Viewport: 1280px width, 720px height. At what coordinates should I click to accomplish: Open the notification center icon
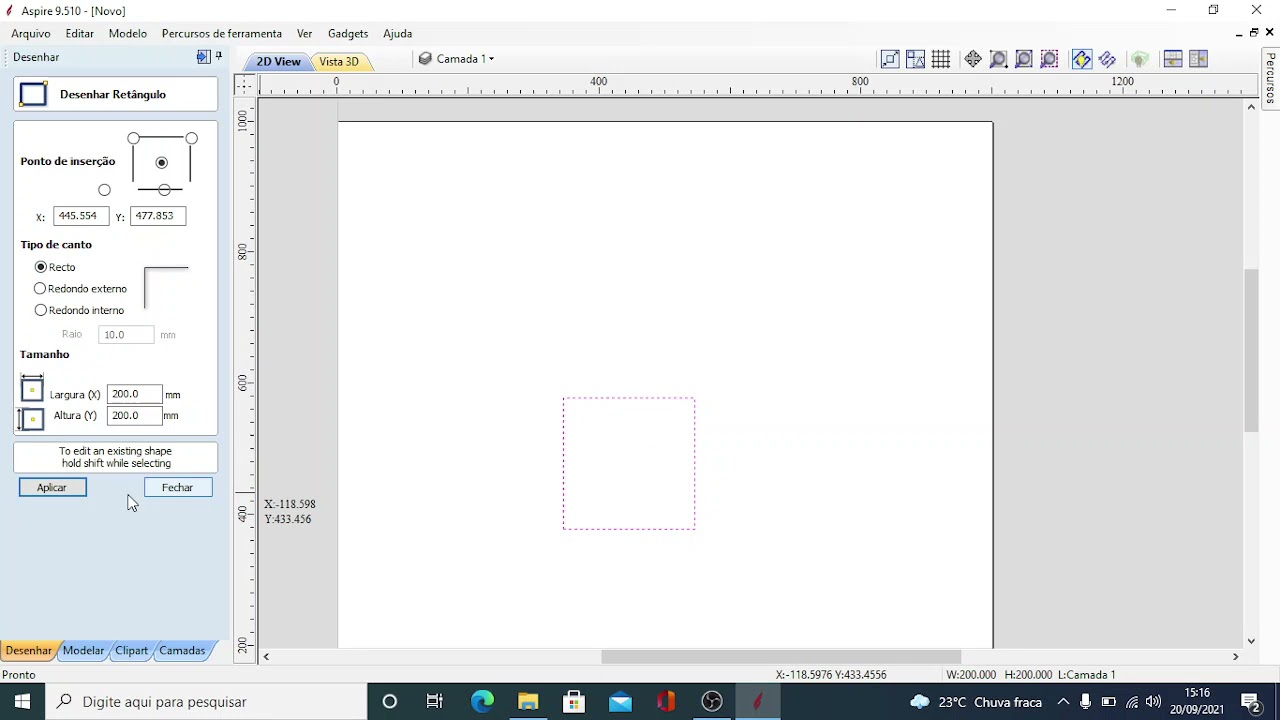click(1250, 701)
